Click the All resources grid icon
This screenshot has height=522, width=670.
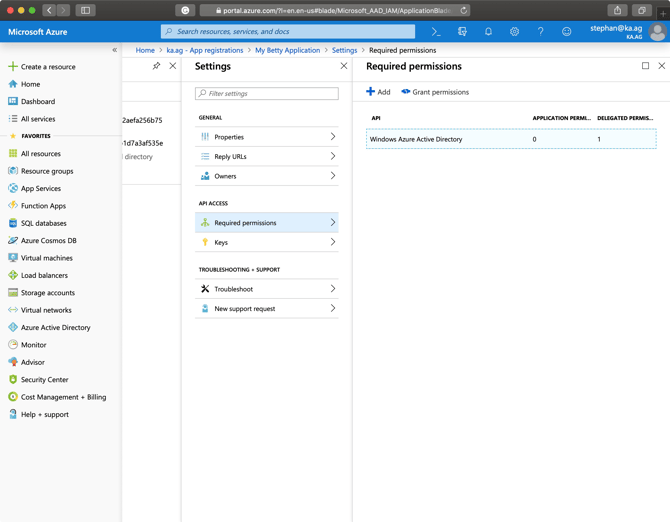point(13,153)
